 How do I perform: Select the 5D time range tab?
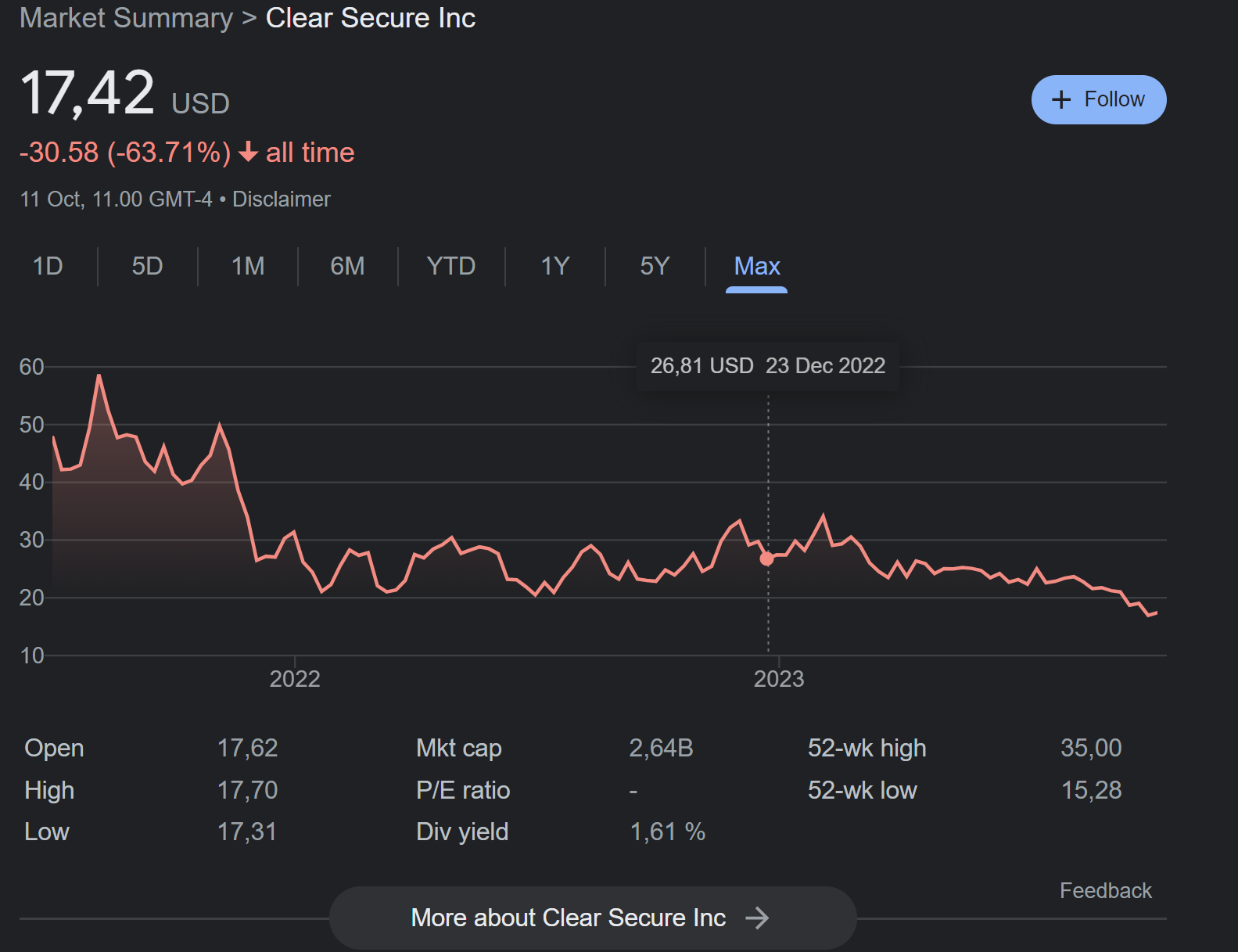point(147,266)
